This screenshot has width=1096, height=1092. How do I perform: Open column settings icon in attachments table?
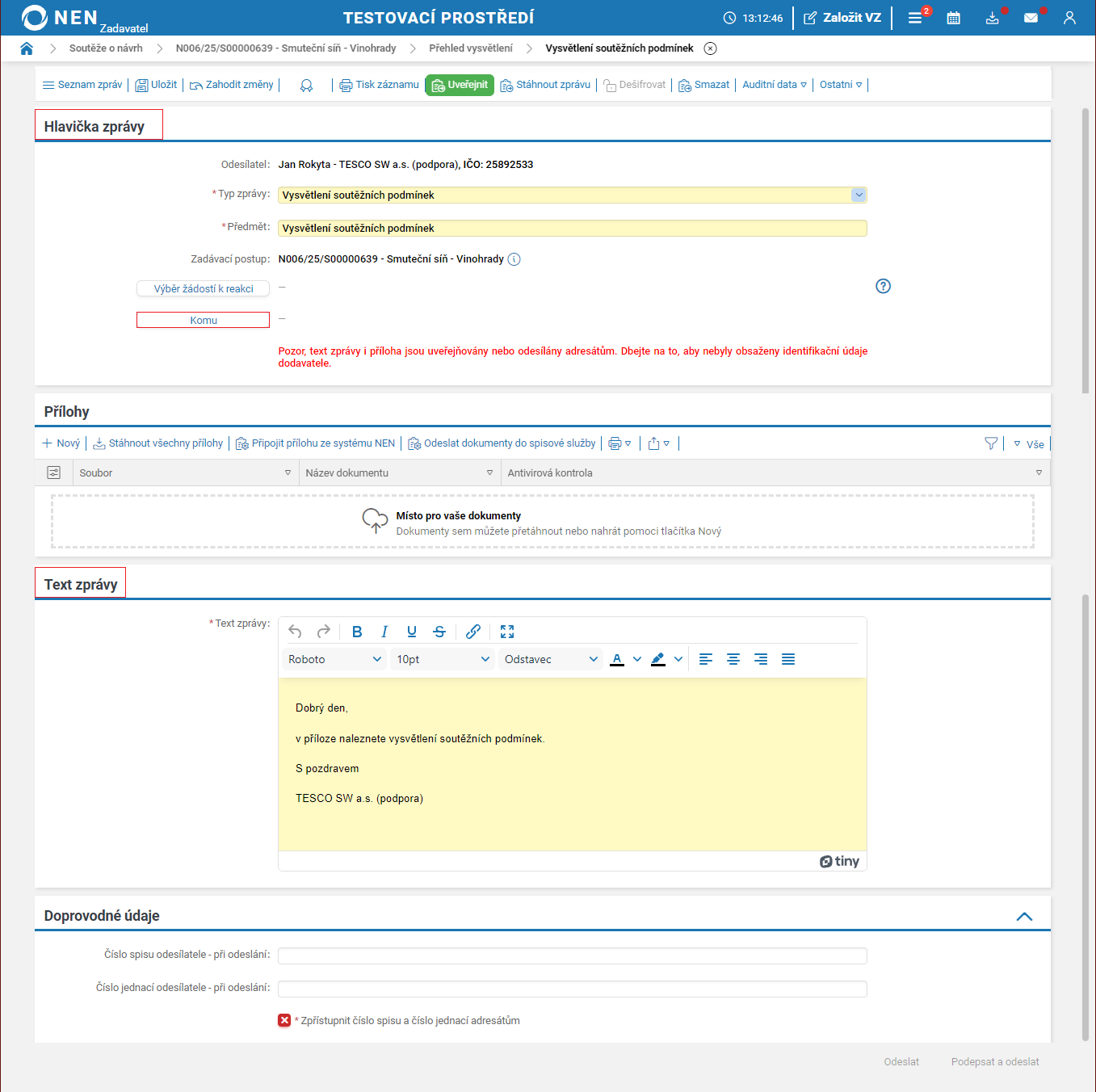54,472
